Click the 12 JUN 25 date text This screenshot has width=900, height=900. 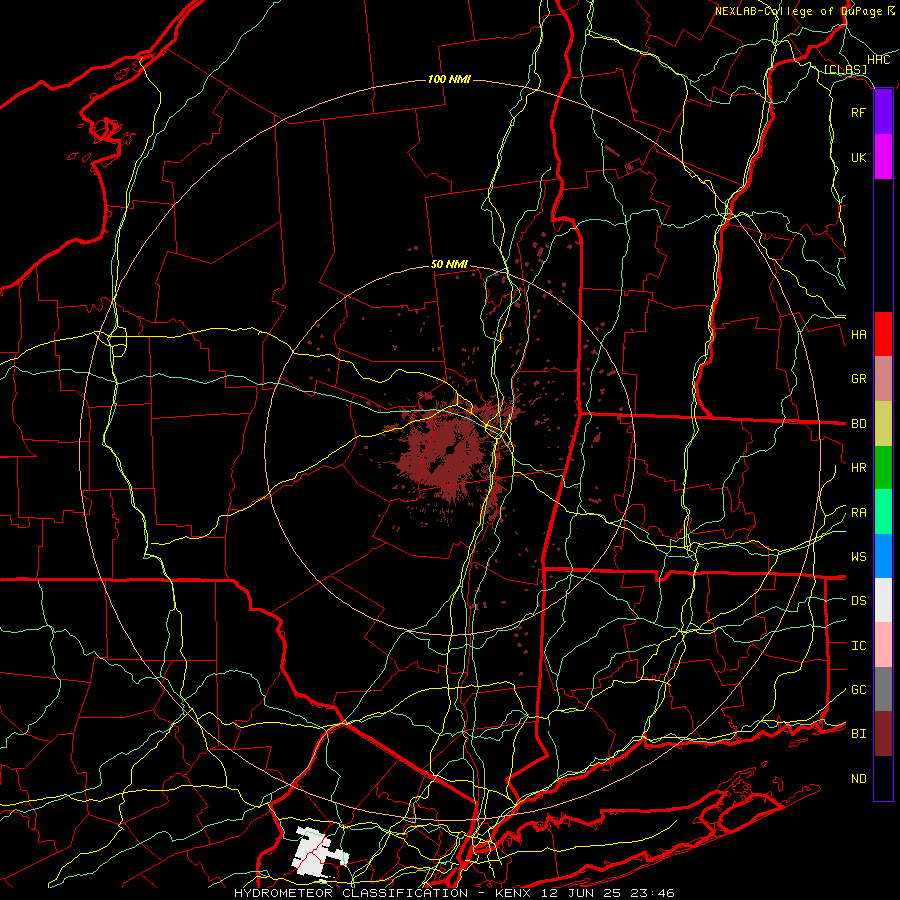(x=580, y=893)
